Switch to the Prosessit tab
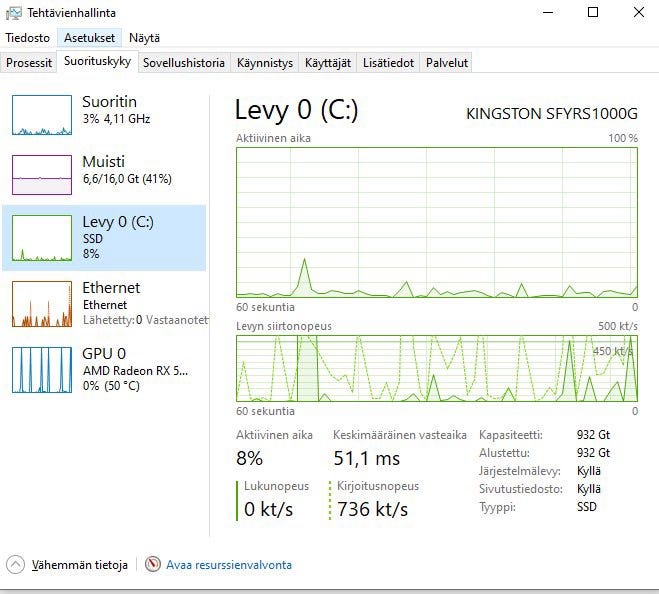This screenshot has width=659, height=594. click(x=29, y=62)
